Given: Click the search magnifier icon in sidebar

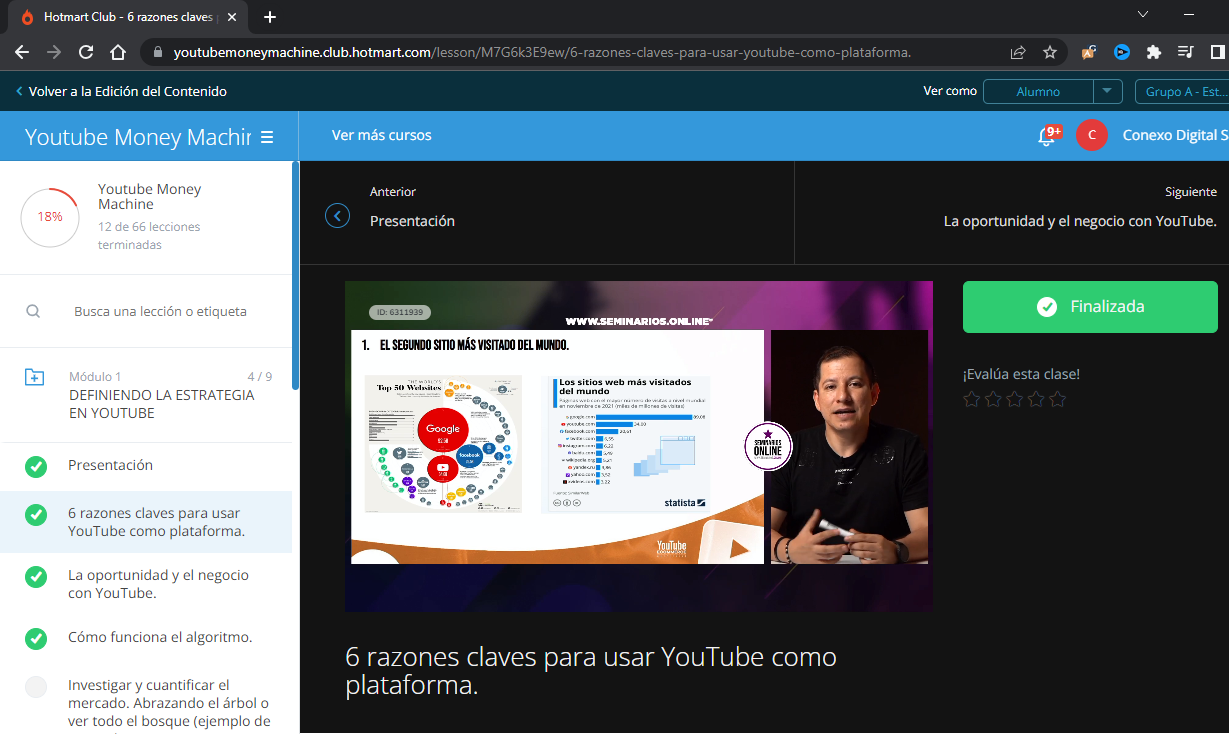Looking at the screenshot, I should (x=33, y=311).
